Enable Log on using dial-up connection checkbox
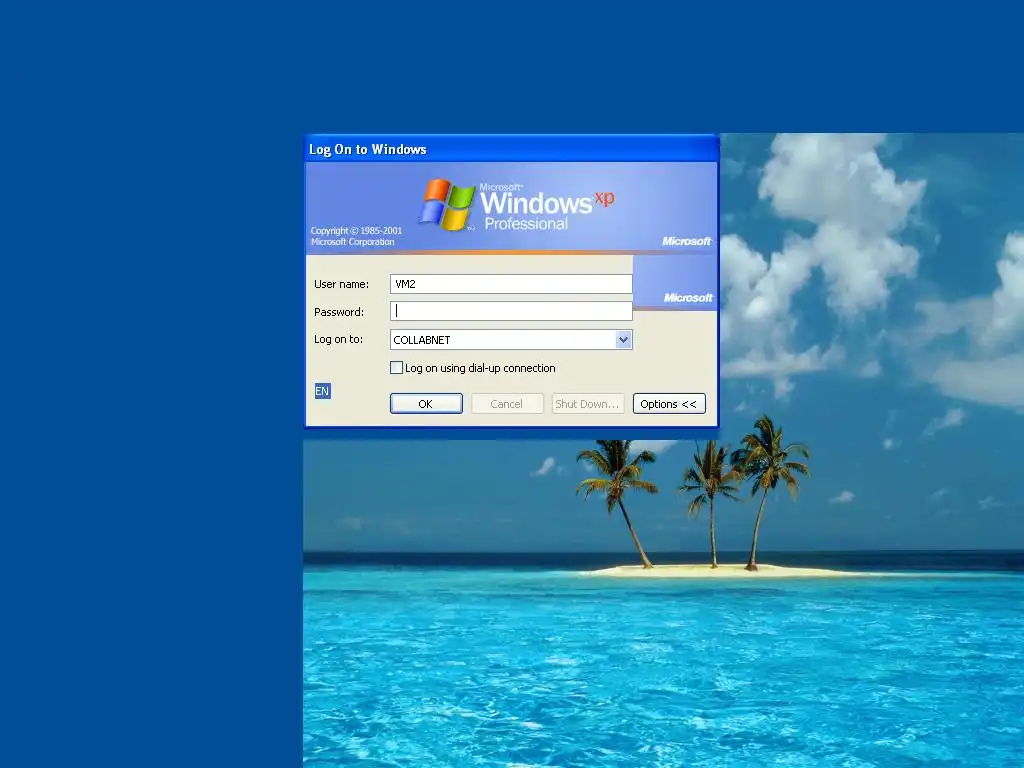The width and height of the screenshot is (1024, 768). pyautogui.click(x=396, y=368)
